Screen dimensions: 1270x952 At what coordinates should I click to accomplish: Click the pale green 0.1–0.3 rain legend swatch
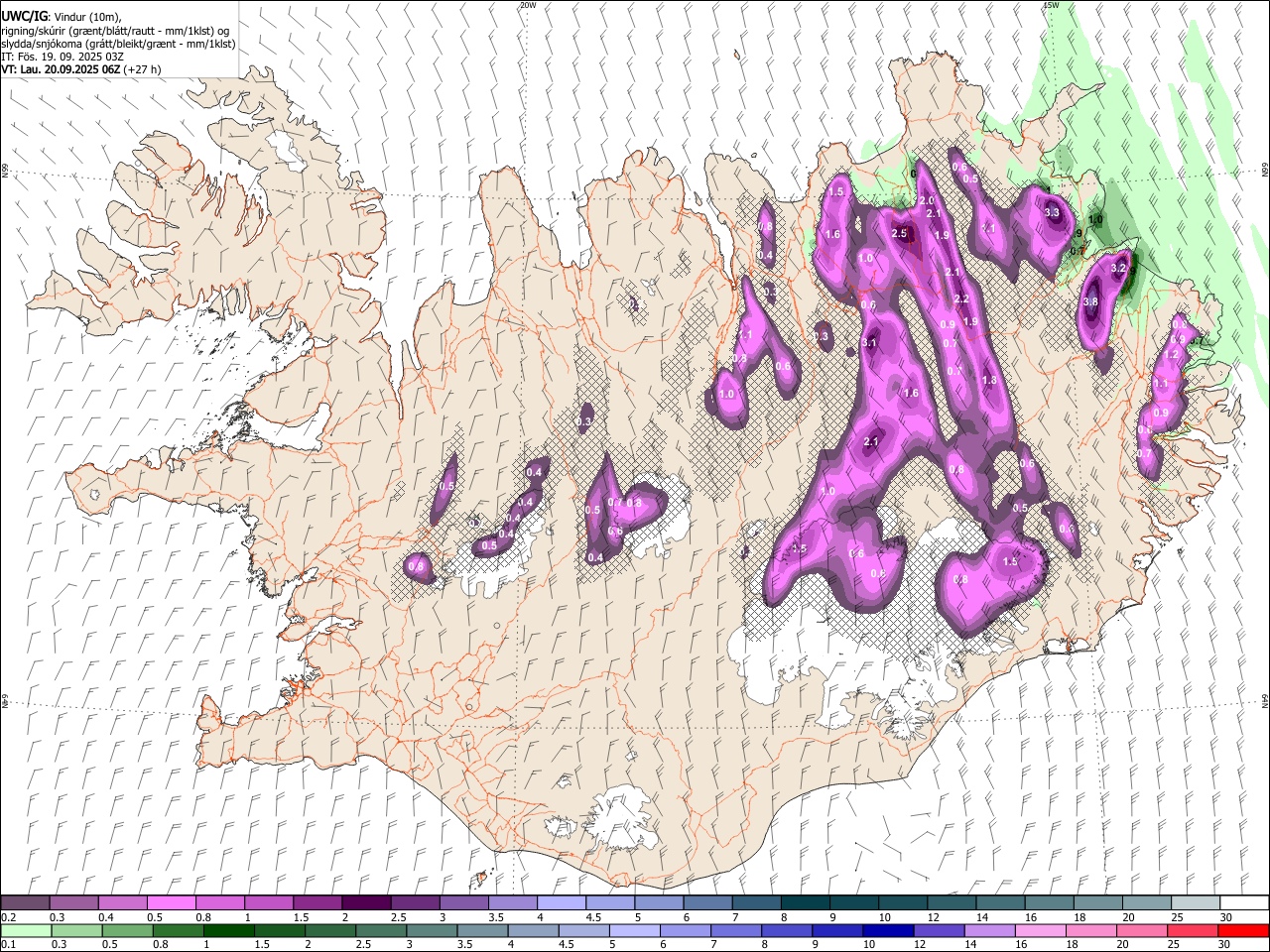[25, 931]
